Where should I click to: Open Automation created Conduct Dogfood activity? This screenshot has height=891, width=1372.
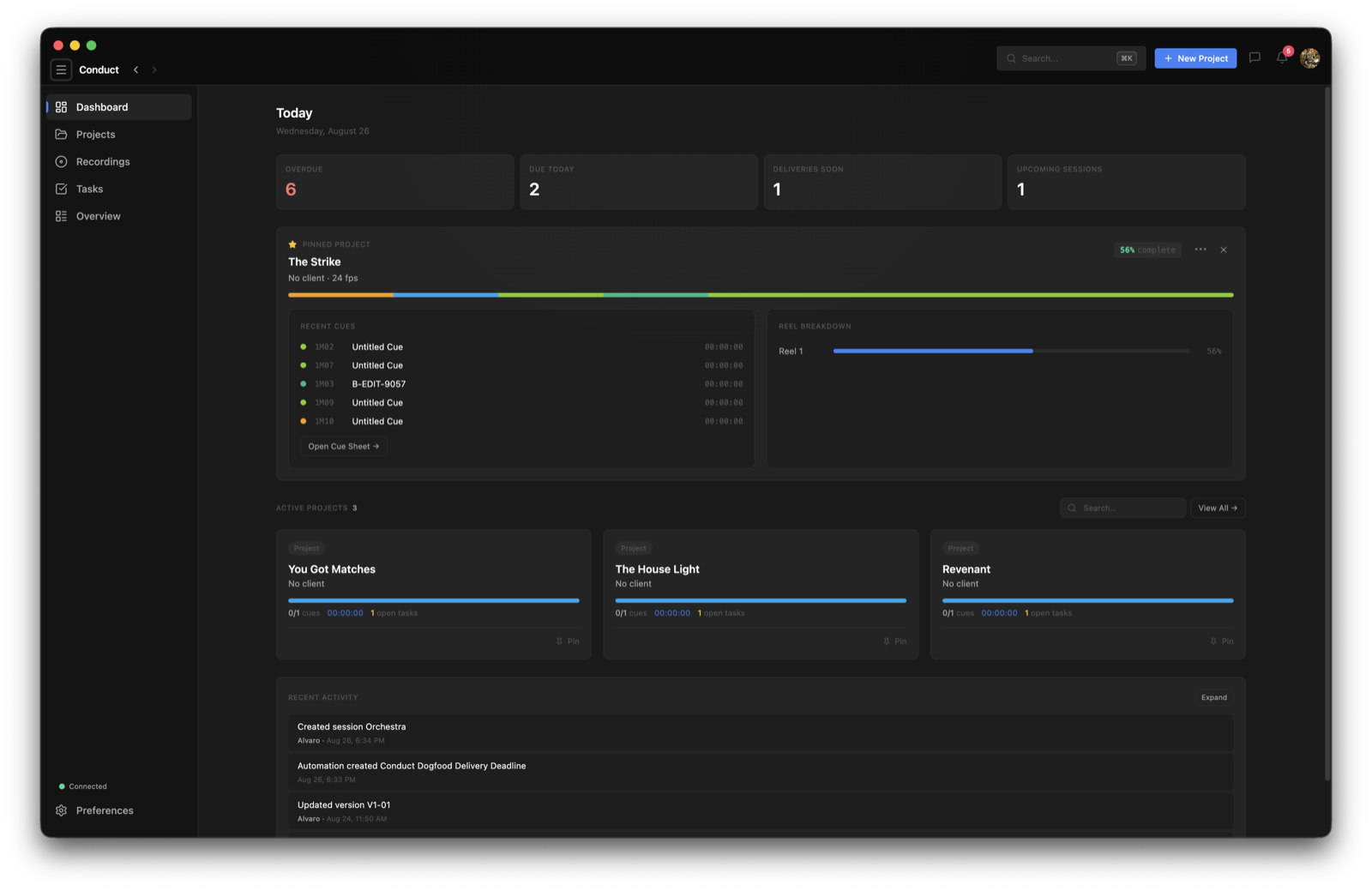point(761,772)
